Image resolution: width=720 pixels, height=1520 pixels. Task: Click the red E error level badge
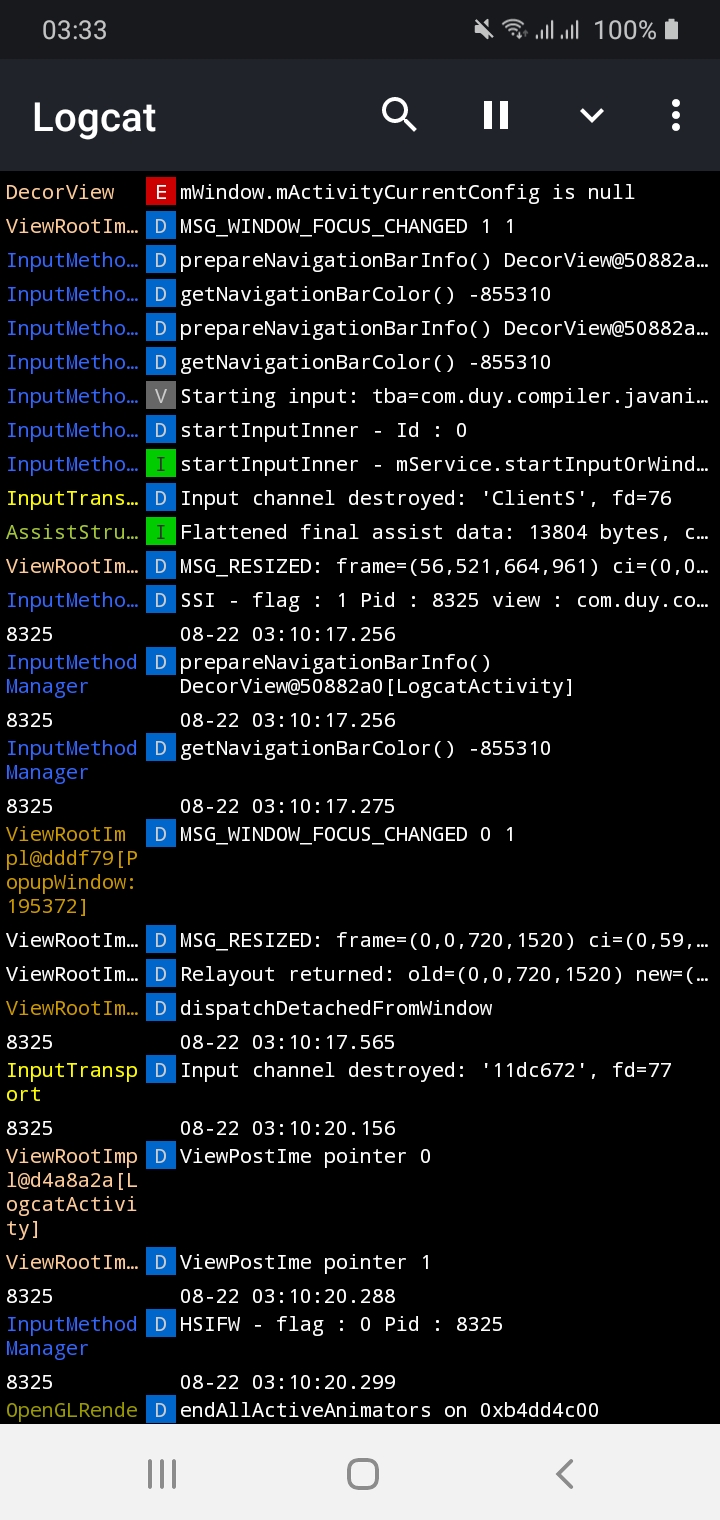(x=160, y=191)
